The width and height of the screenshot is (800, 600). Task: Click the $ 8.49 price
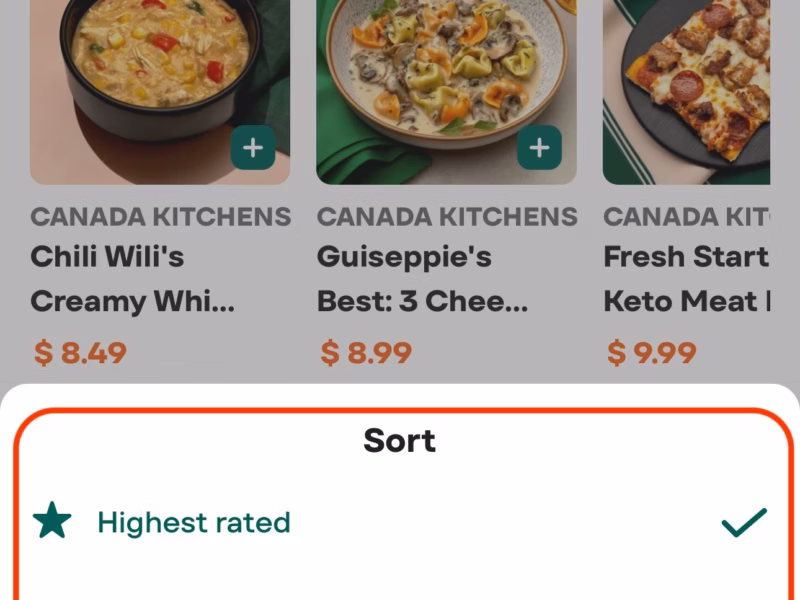tap(81, 352)
